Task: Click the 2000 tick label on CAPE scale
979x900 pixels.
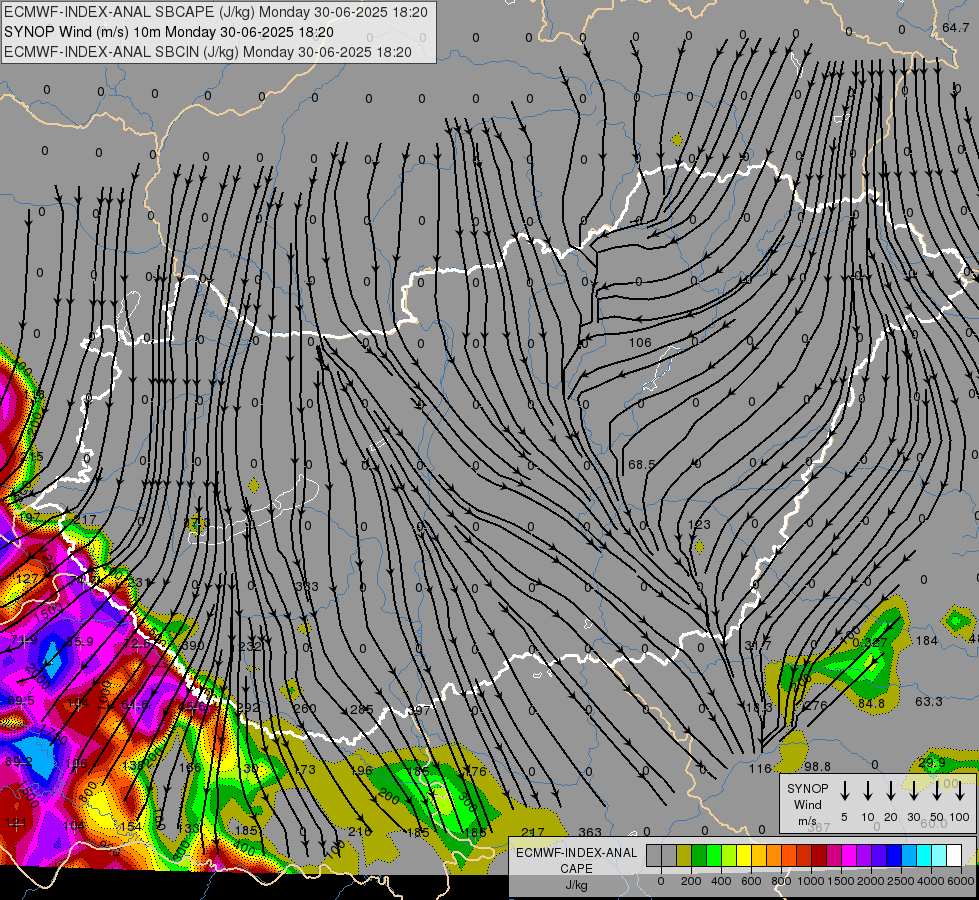Action: tap(871, 881)
